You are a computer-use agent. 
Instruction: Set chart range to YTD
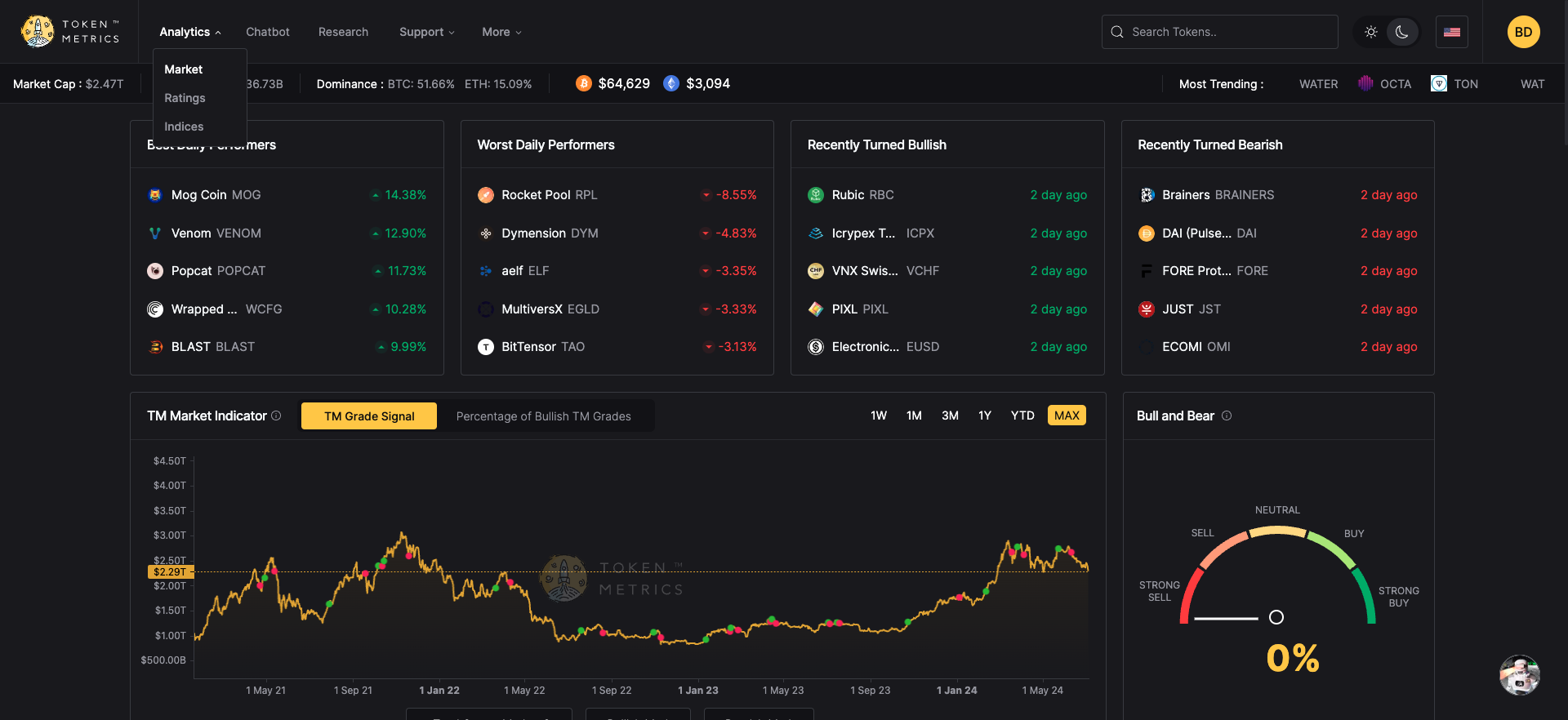1022,416
